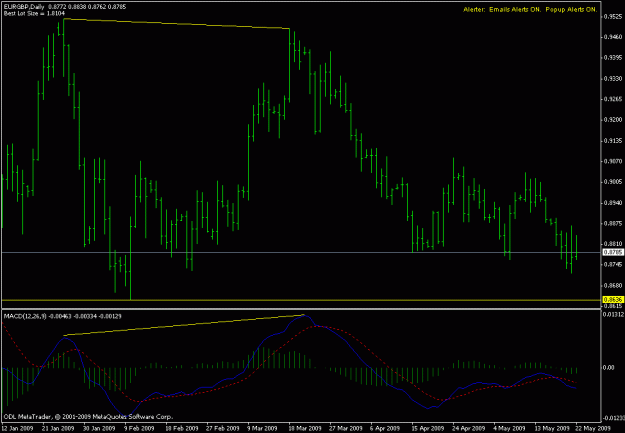
Task: Click the 0.9135 price axis label
Action: pos(613,141)
